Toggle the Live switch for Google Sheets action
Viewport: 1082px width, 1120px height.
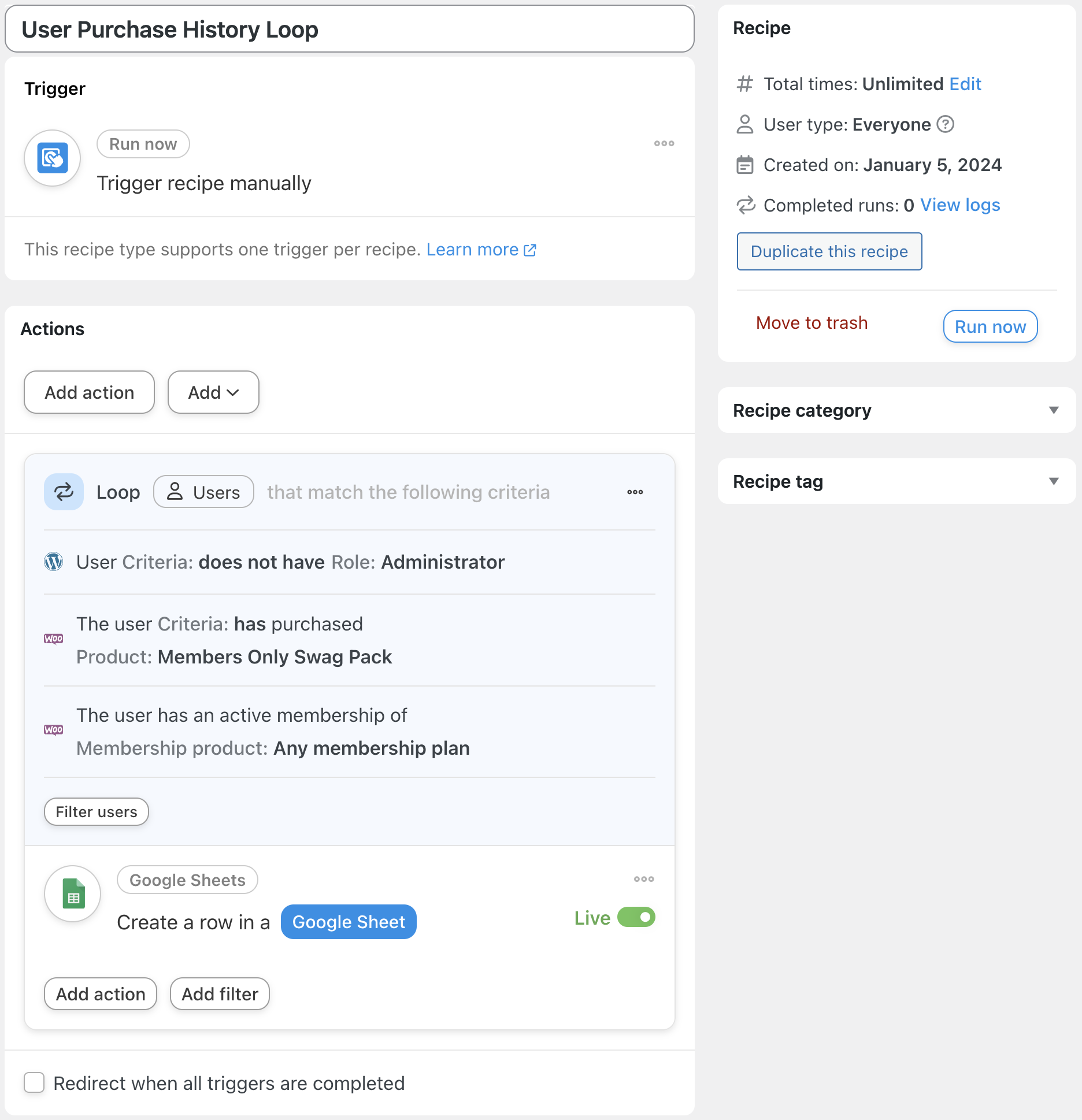click(636, 917)
